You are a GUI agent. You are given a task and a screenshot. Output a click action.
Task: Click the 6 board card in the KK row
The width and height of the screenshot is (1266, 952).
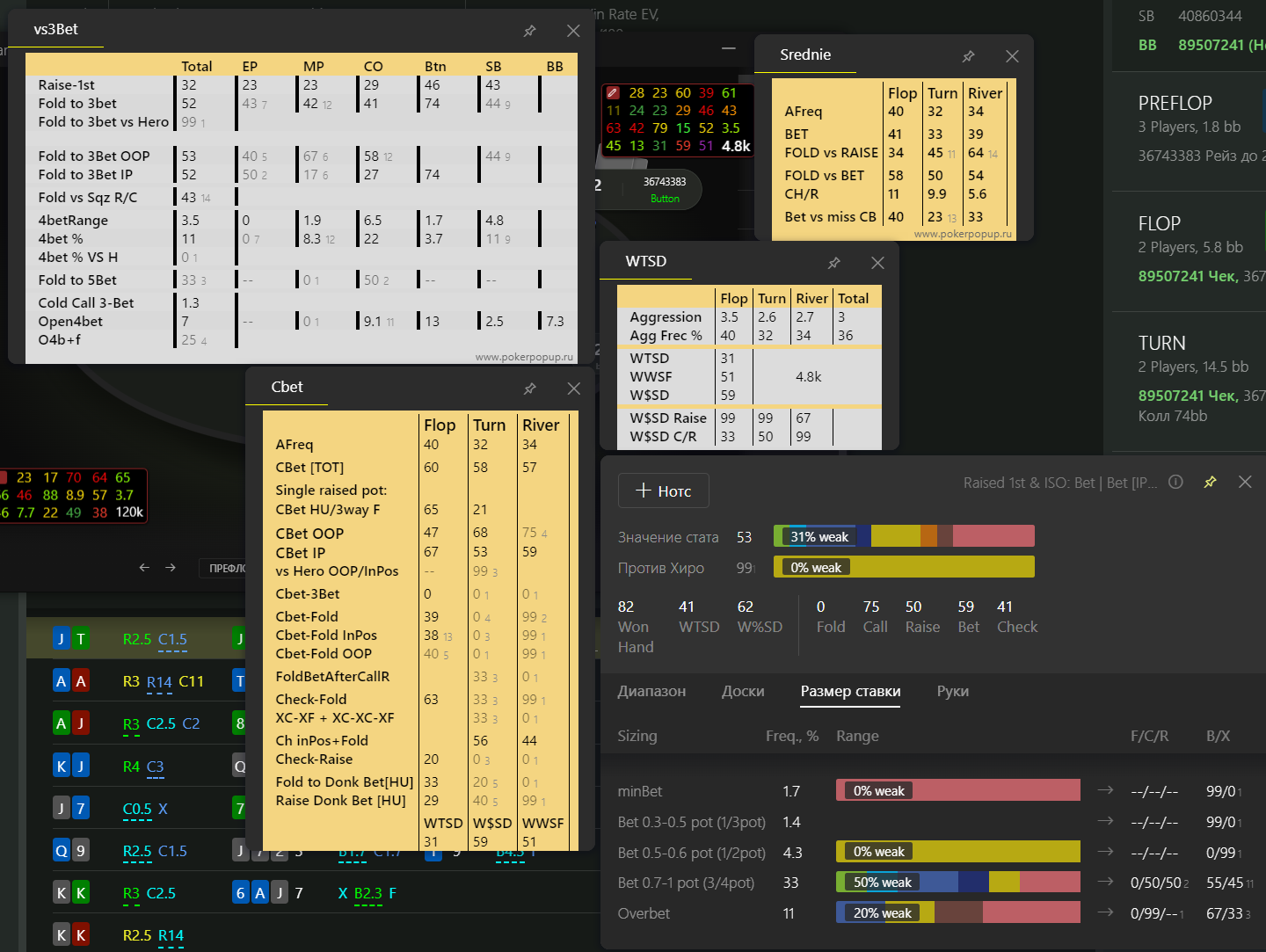coord(241,892)
